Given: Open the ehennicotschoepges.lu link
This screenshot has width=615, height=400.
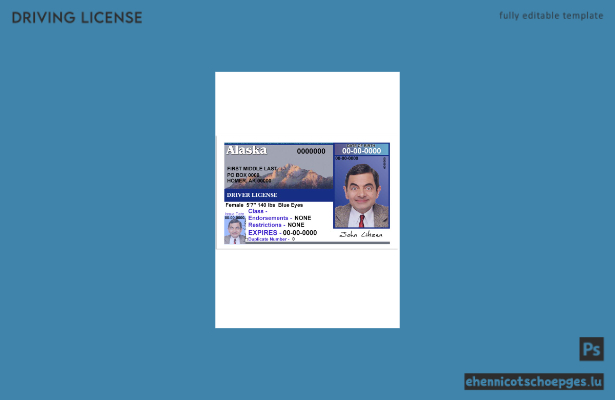Looking at the screenshot, I should (x=534, y=382).
